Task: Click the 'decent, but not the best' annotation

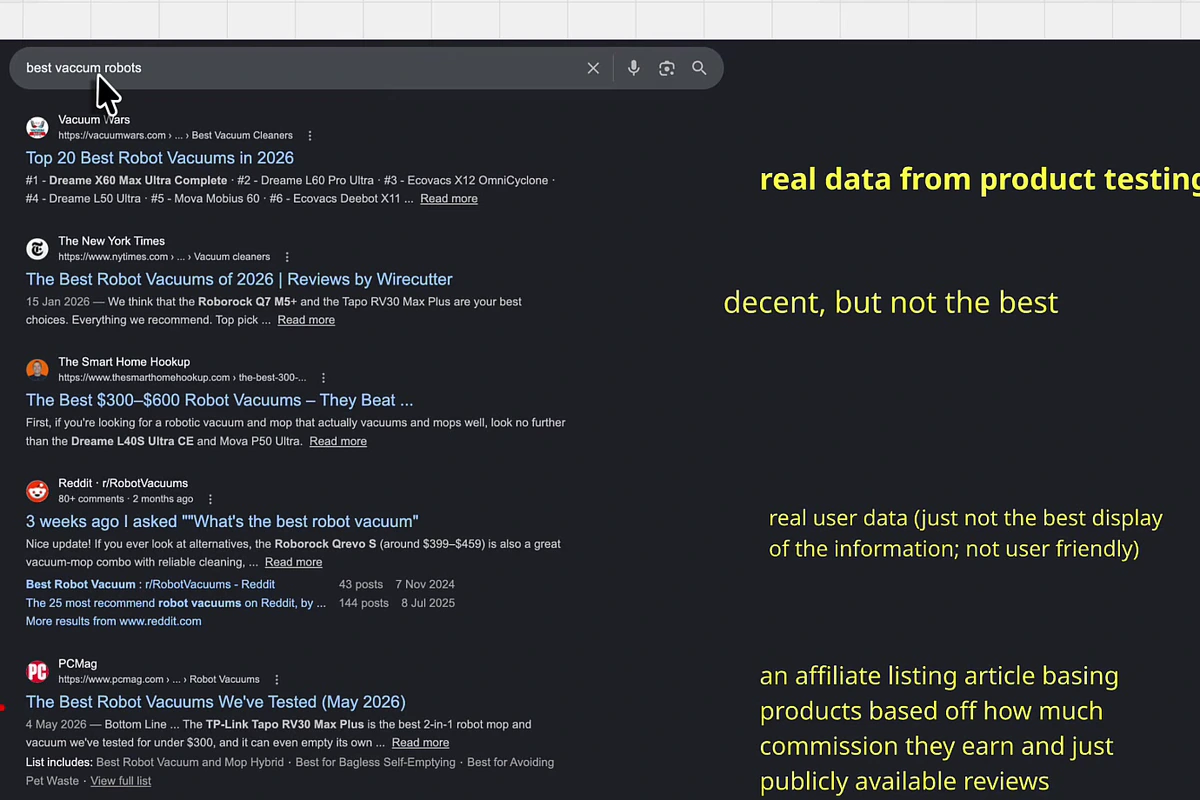Action: (890, 302)
